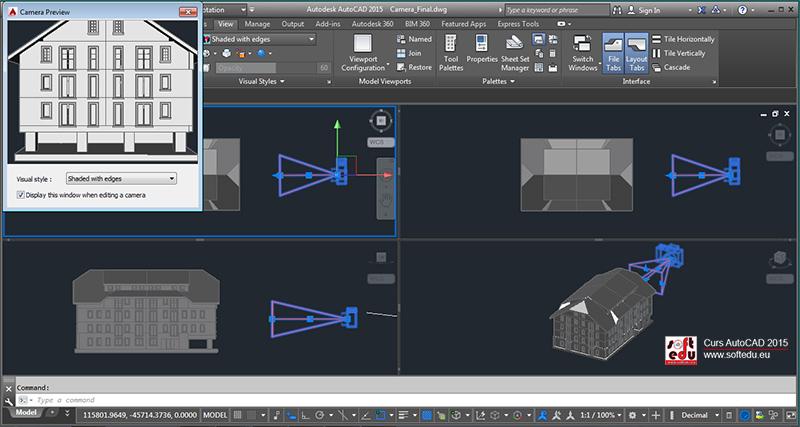Open the BIM 360 ribbon tab
This screenshot has width=800, height=427.
(417, 24)
